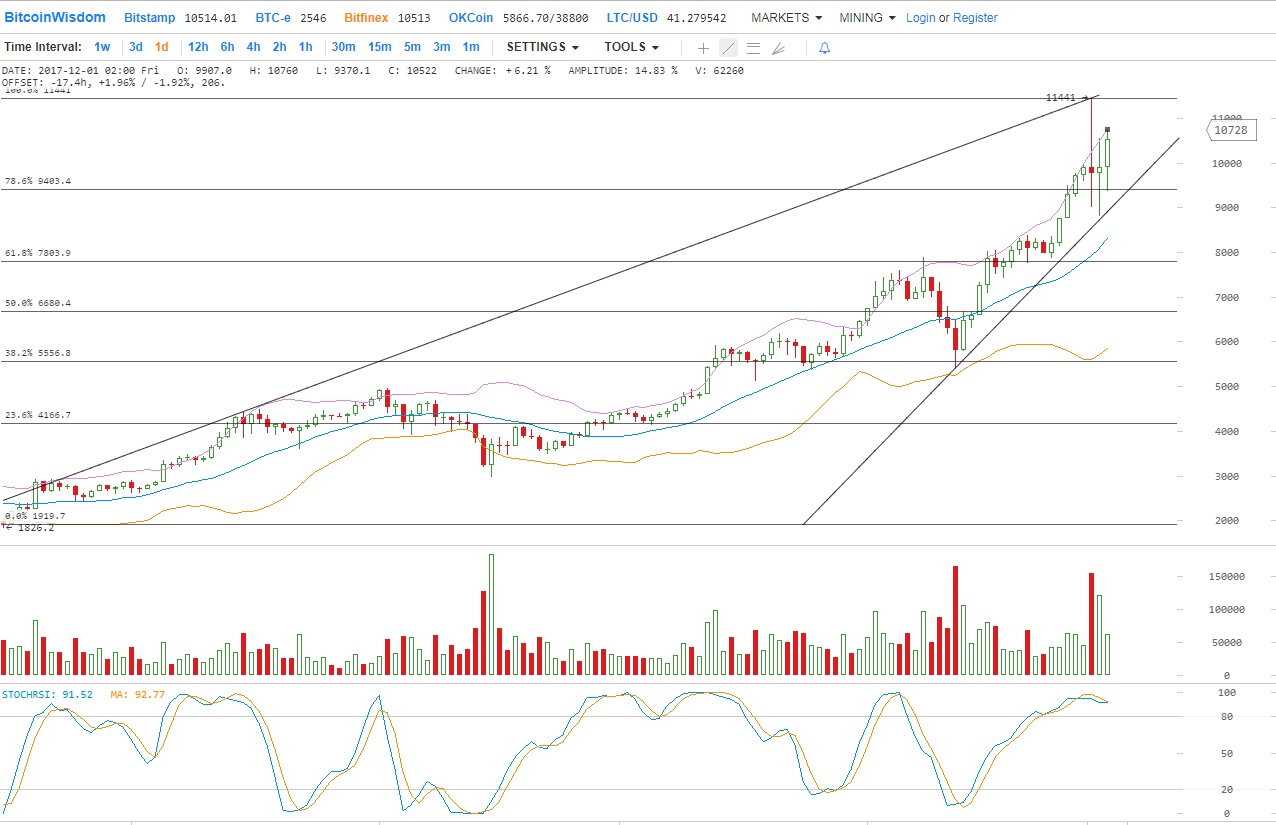Switch time interval to 1w
1276x825 pixels.
coord(102,47)
